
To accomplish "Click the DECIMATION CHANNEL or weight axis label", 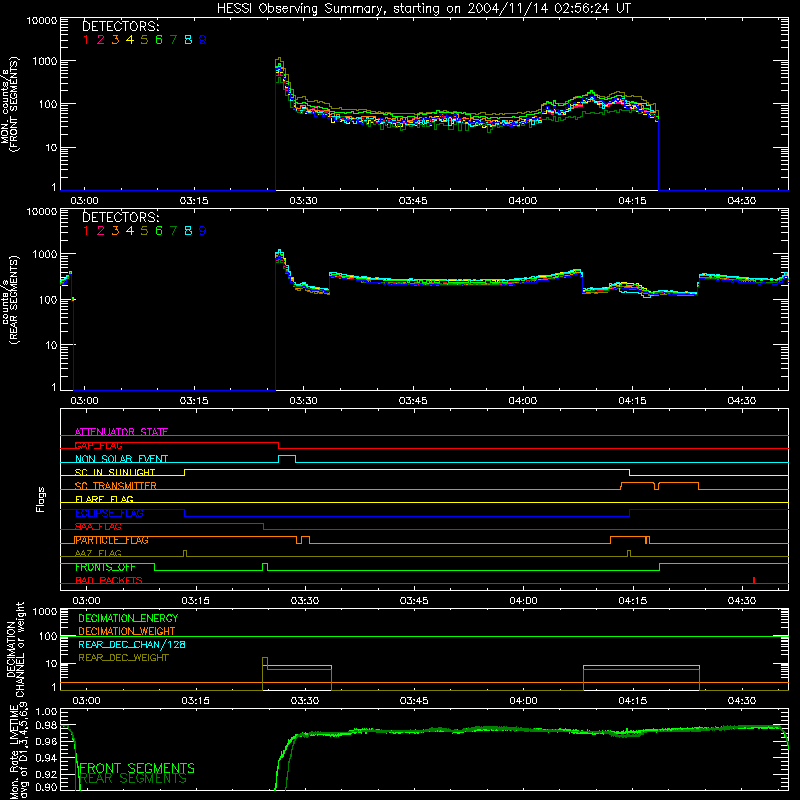I will pyautogui.click(x=15, y=649).
